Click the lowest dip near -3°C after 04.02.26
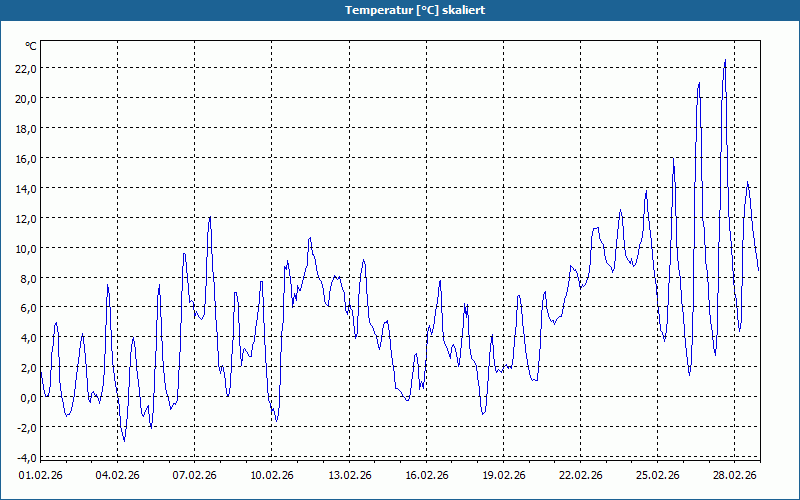The image size is (800, 500). pos(124,441)
